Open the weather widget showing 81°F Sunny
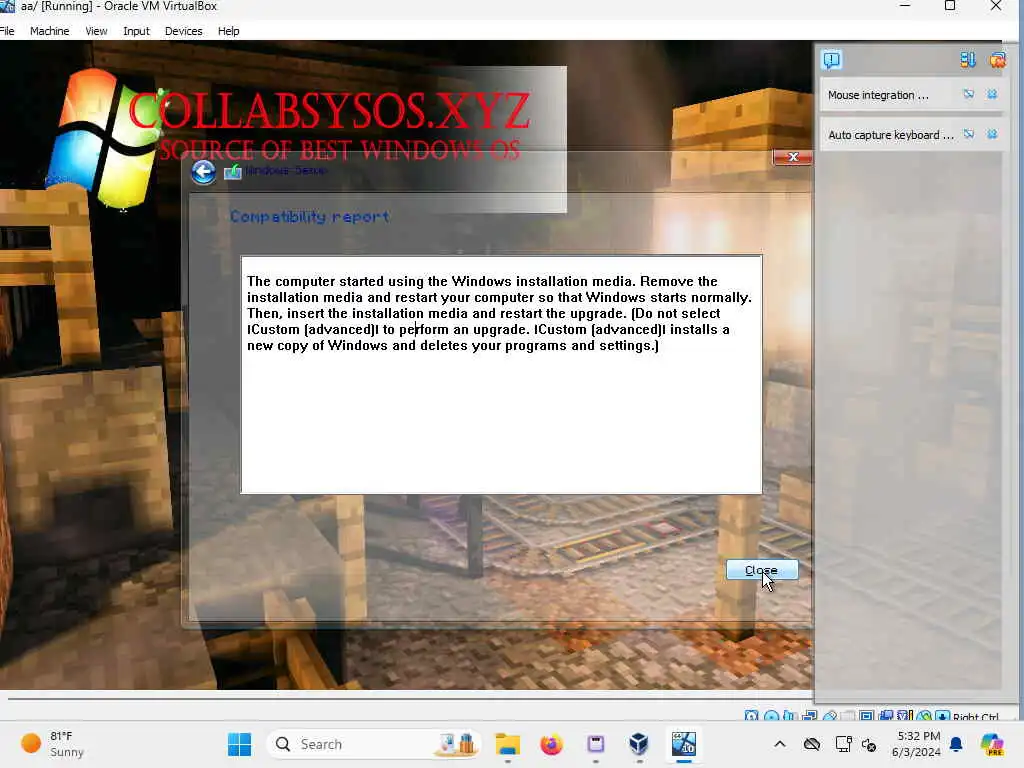The image size is (1024, 768). pos(52,744)
